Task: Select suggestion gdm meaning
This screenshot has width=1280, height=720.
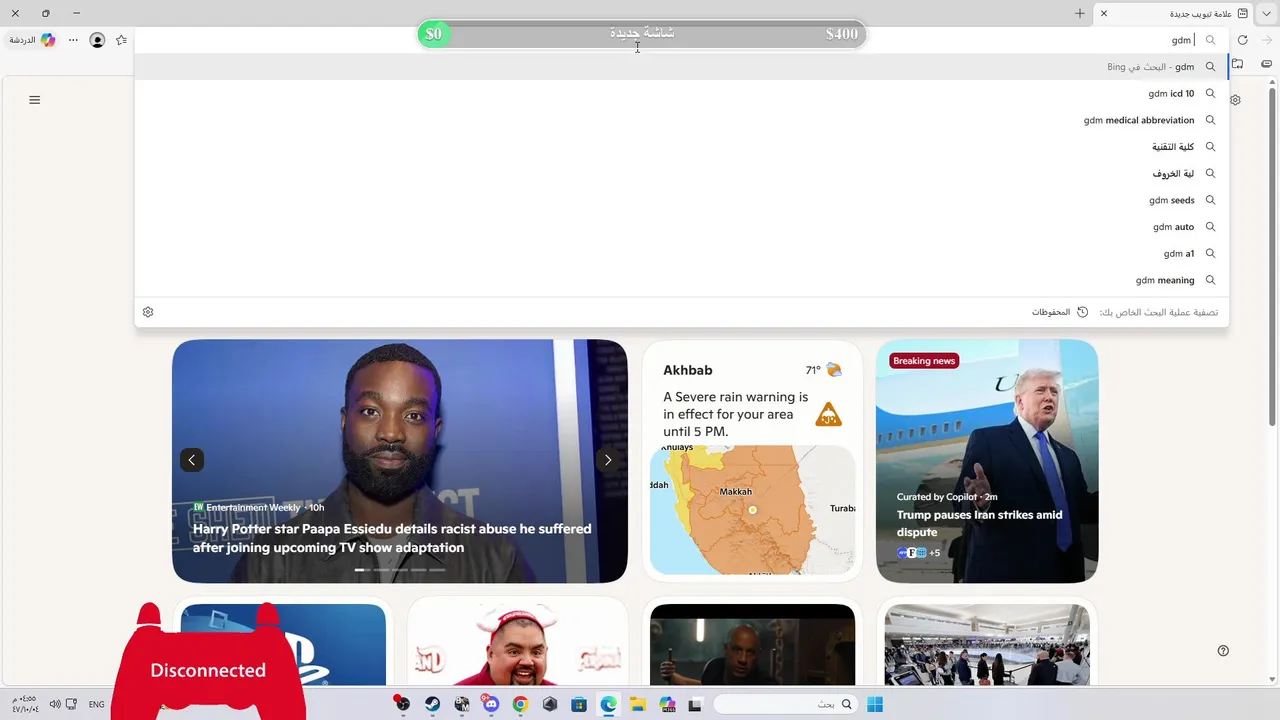Action: (681, 280)
